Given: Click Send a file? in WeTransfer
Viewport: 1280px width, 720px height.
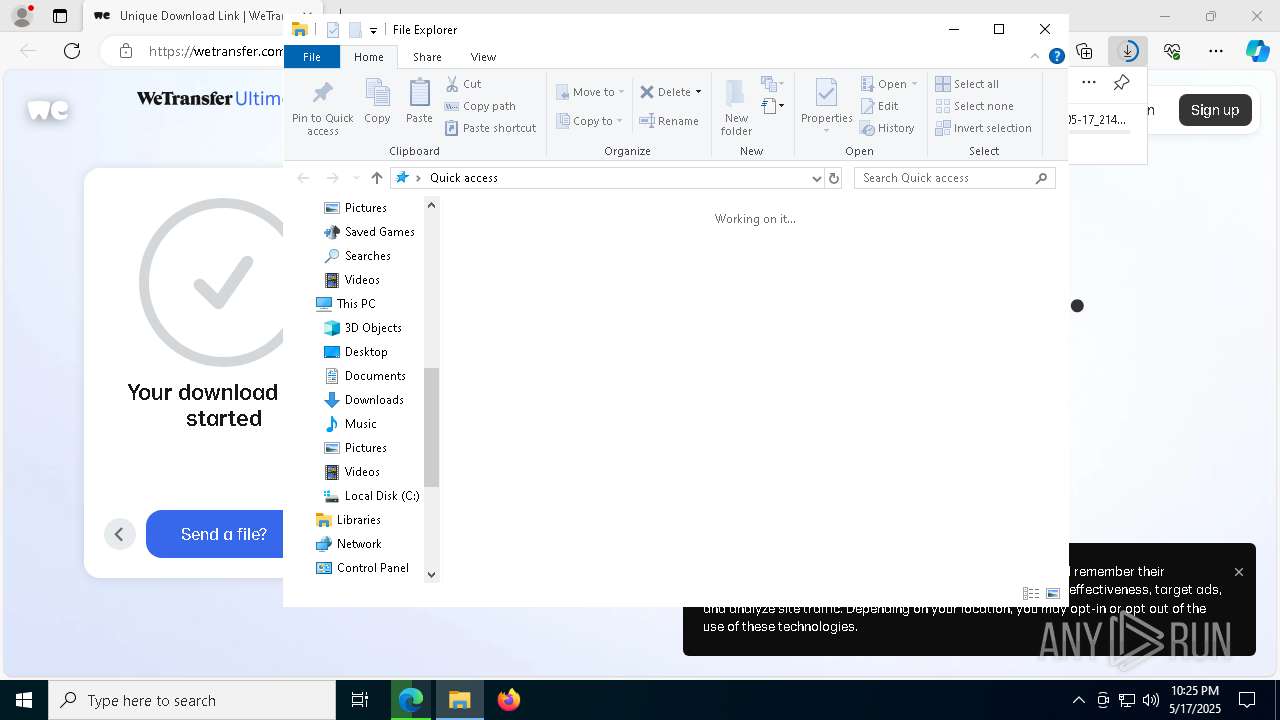Looking at the screenshot, I should pos(224,534).
